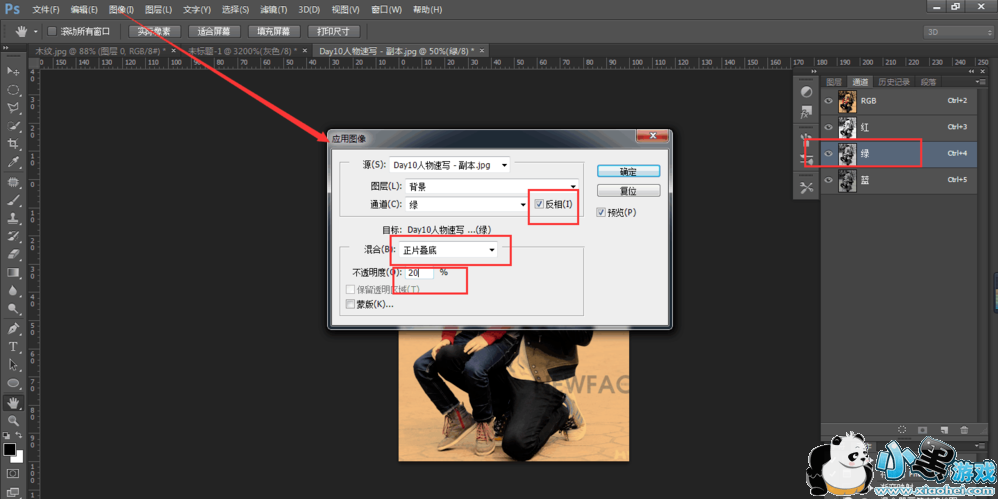
Task: Select the Hand tool in toolbox
Action: 13,403
